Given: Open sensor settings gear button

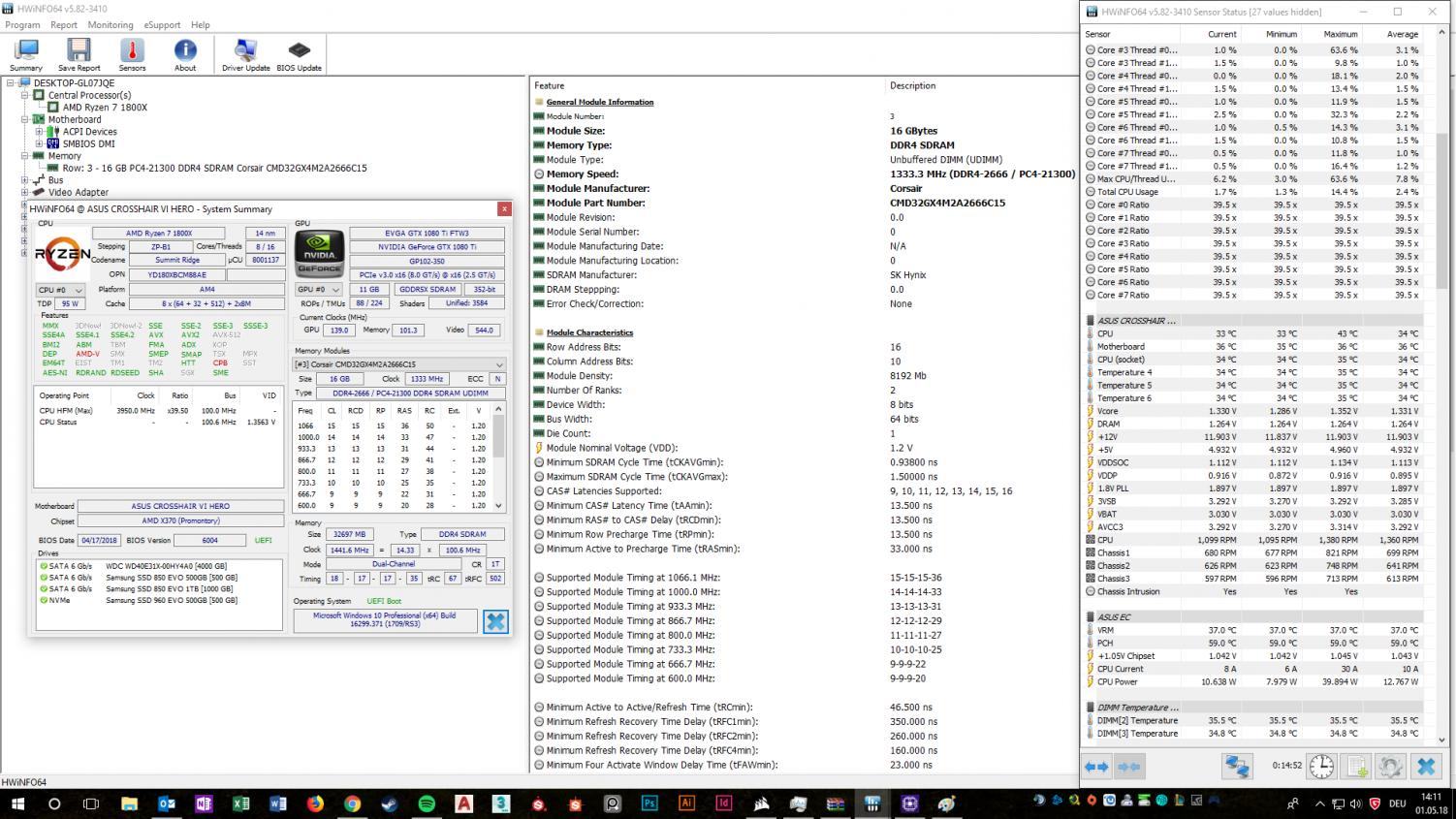Looking at the screenshot, I should (x=1390, y=767).
